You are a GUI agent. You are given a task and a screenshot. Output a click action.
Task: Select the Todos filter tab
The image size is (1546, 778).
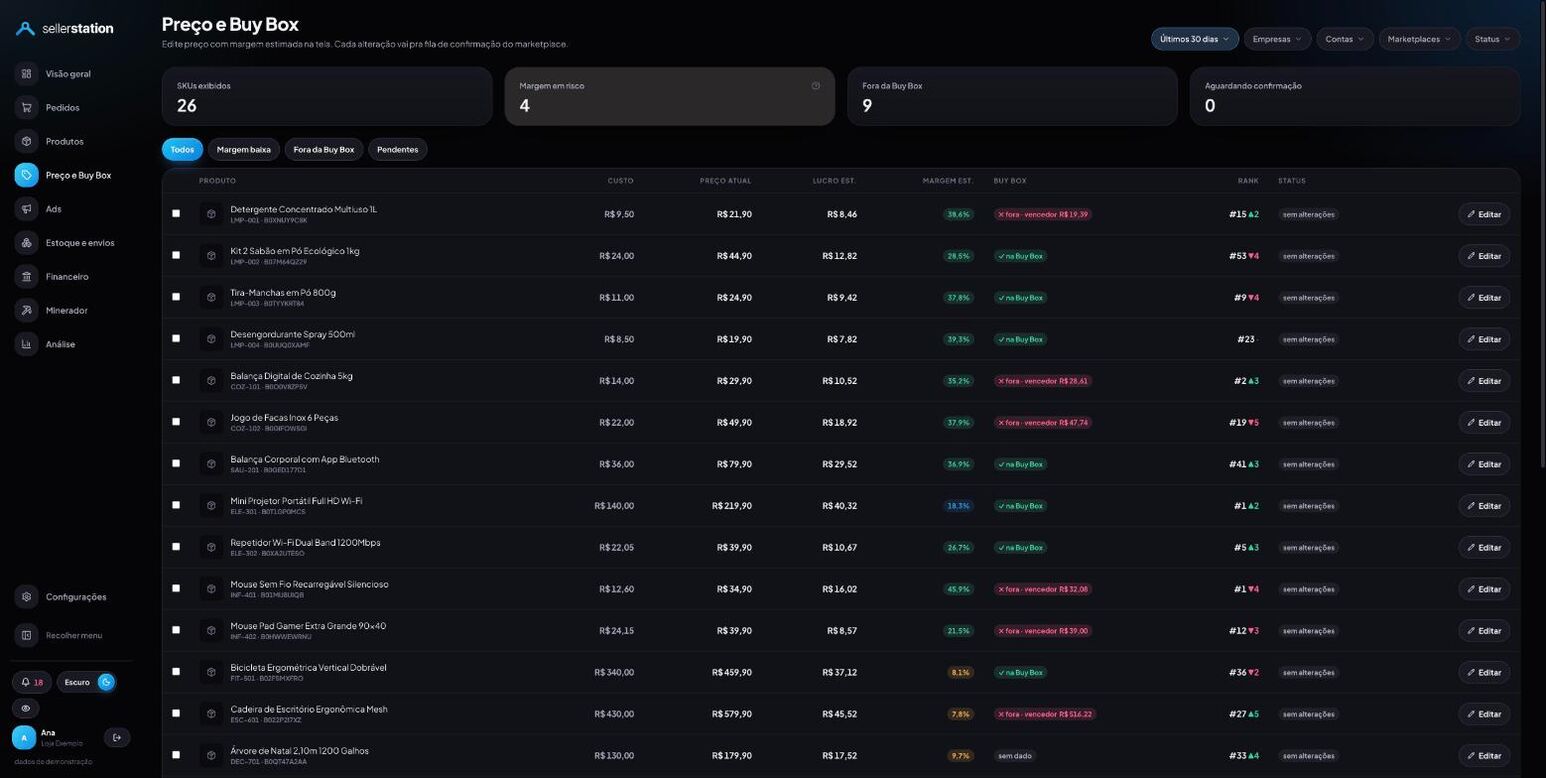(x=182, y=149)
